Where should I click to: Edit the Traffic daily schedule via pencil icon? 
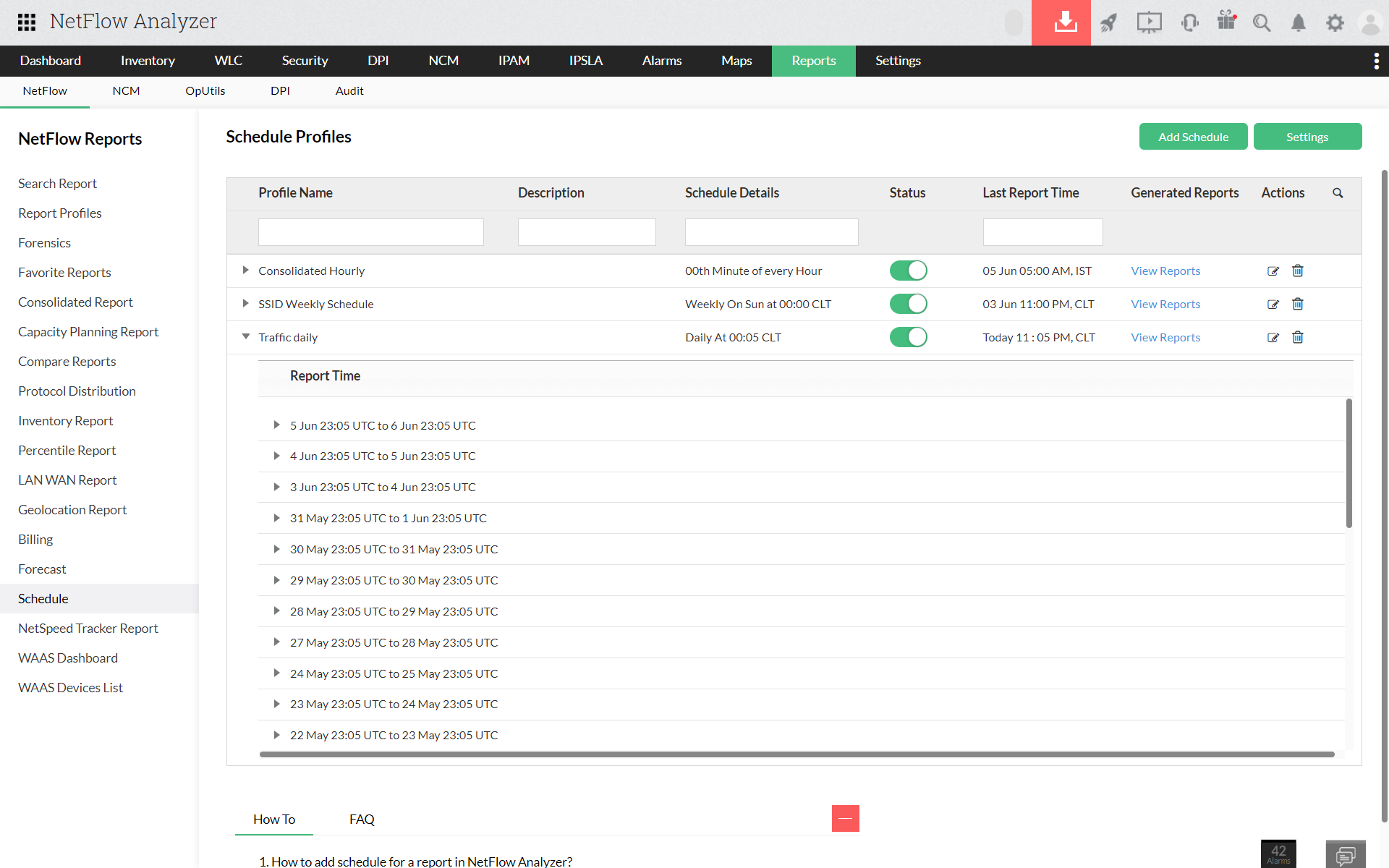(1273, 337)
